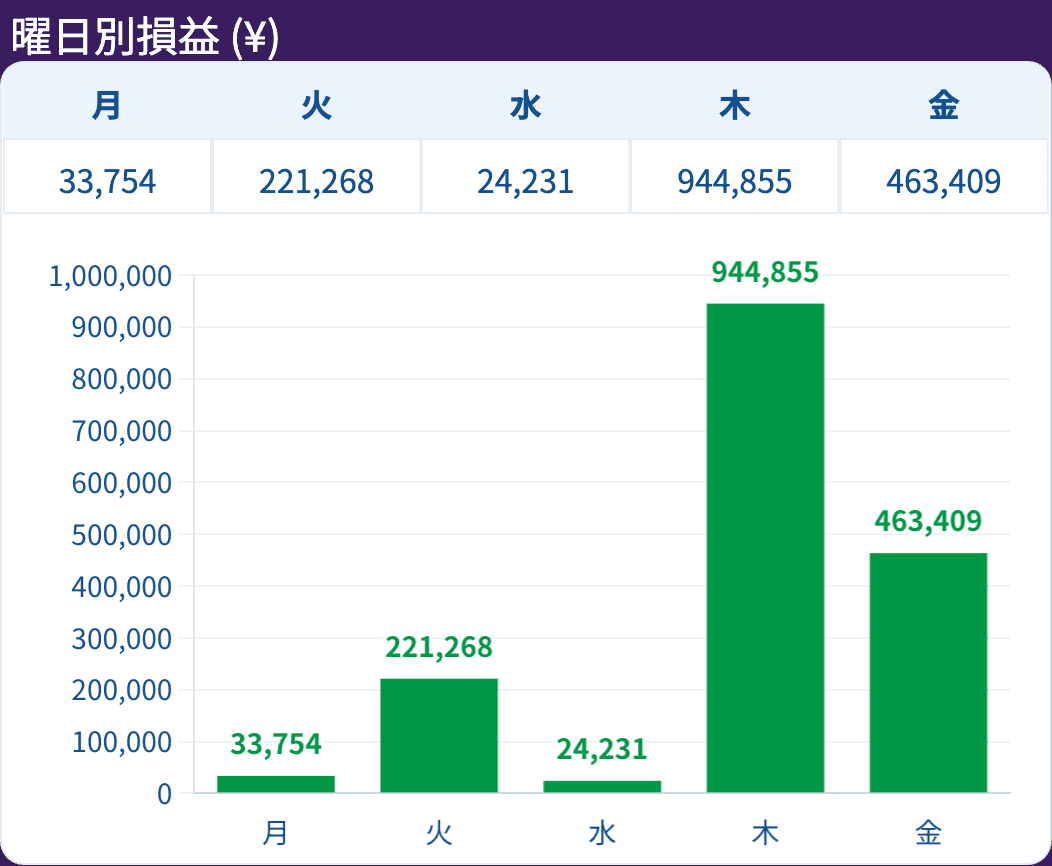1052x866 pixels.
Task: Click the 463,409 label above Friday bar
Action: click(x=928, y=521)
